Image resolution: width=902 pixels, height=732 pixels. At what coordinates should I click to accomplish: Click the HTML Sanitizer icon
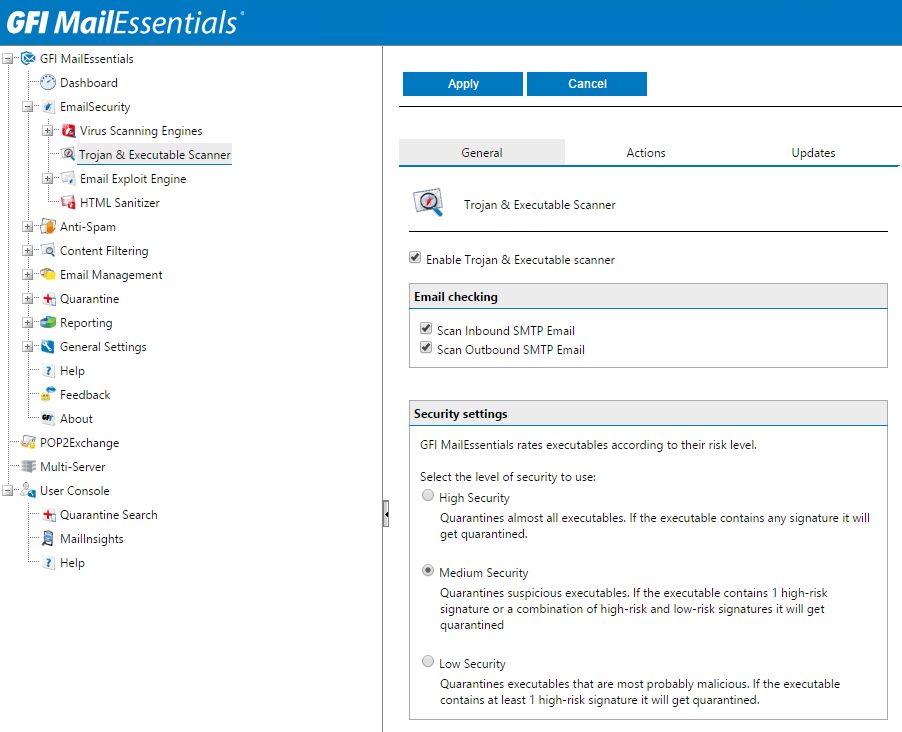coord(68,203)
